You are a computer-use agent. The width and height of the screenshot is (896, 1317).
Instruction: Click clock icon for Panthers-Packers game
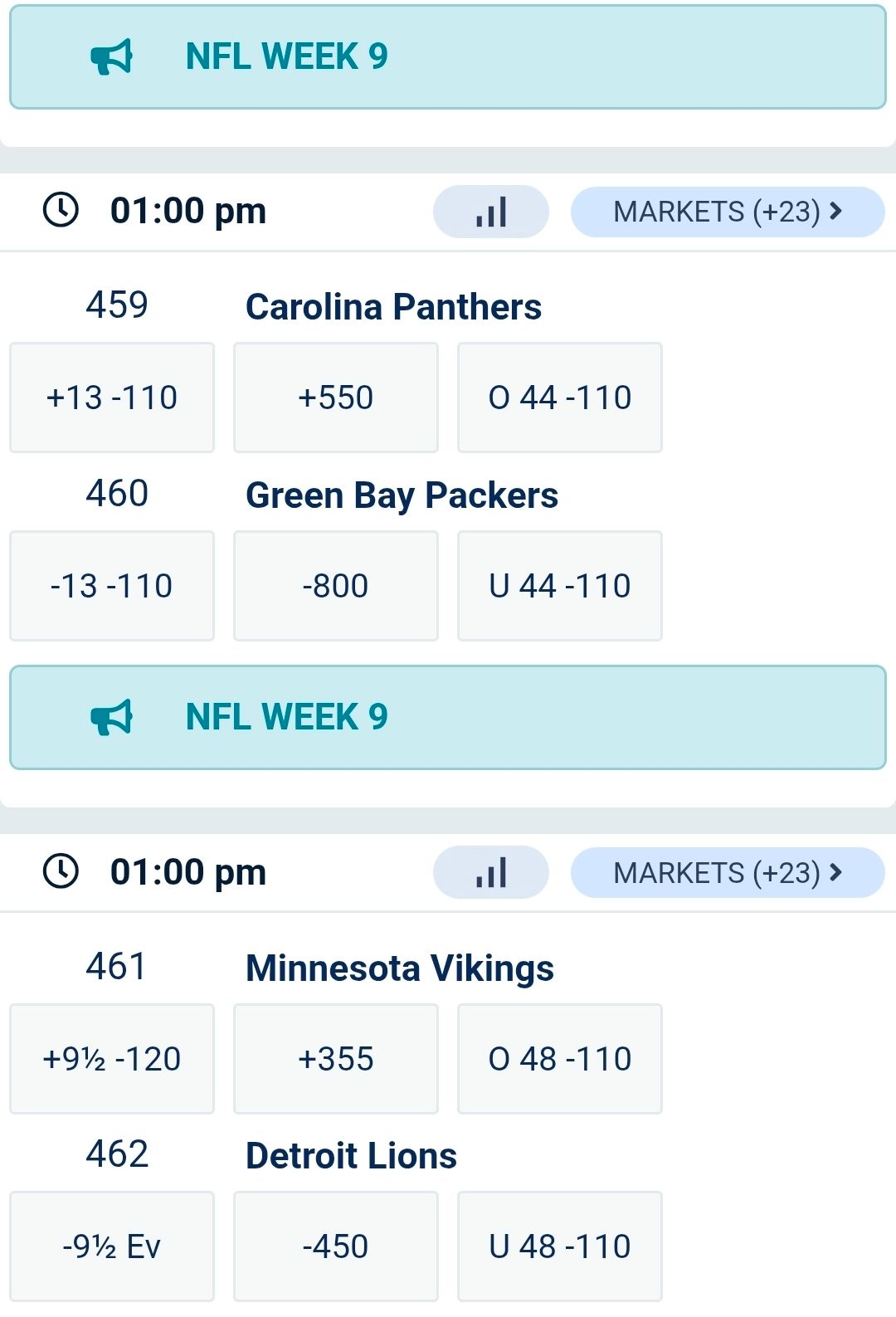(61, 210)
